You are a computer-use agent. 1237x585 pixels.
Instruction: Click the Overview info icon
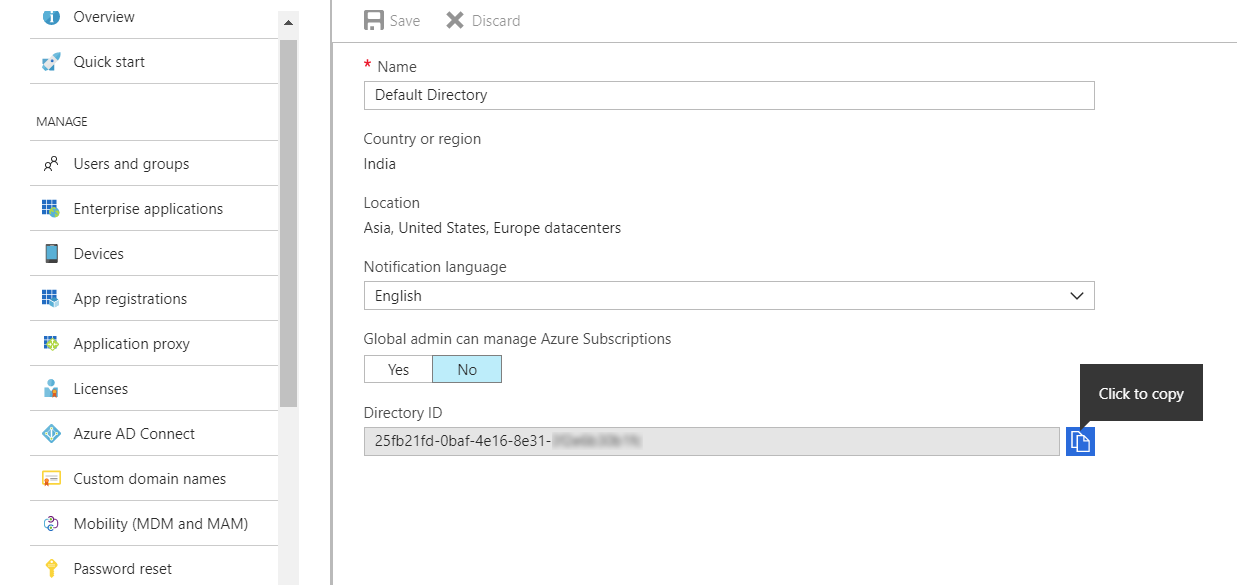51,17
